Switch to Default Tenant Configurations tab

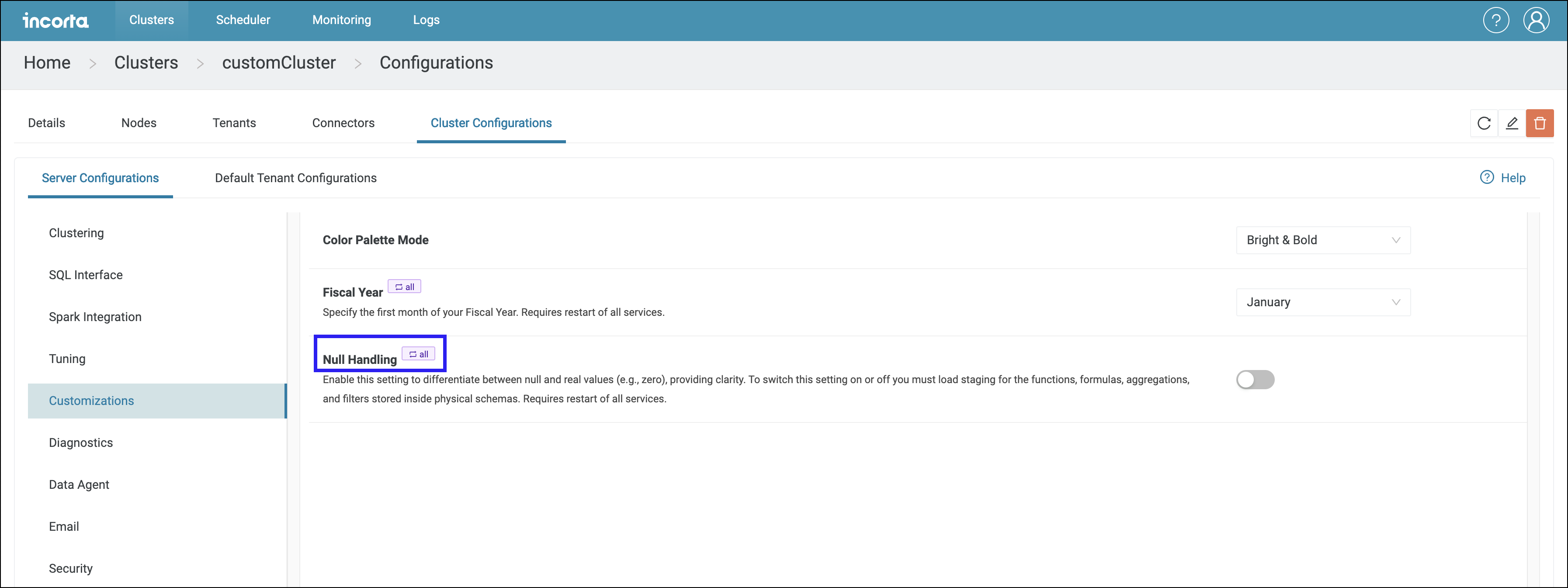(x=296, y=178)
